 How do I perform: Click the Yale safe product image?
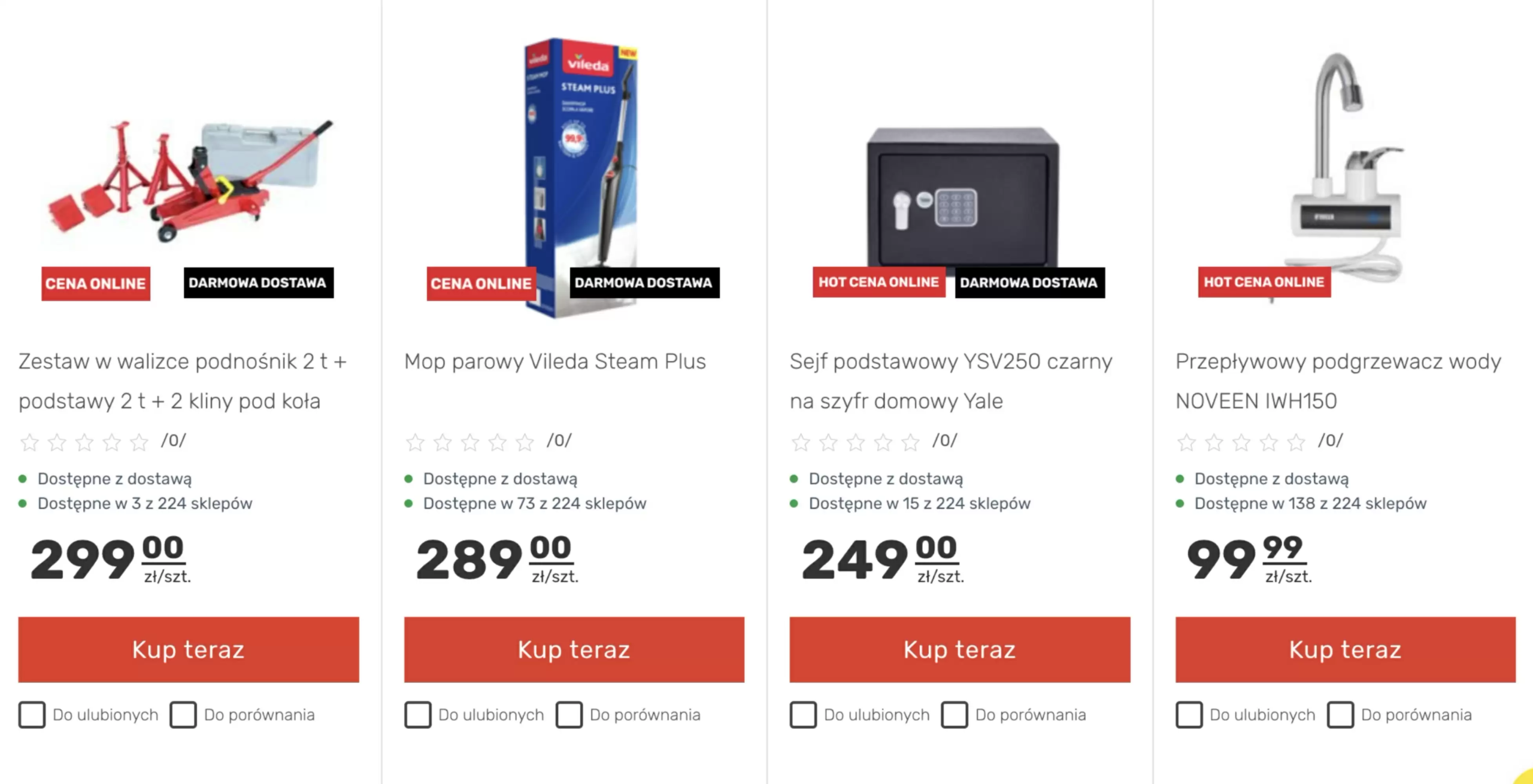pos(962,192)
